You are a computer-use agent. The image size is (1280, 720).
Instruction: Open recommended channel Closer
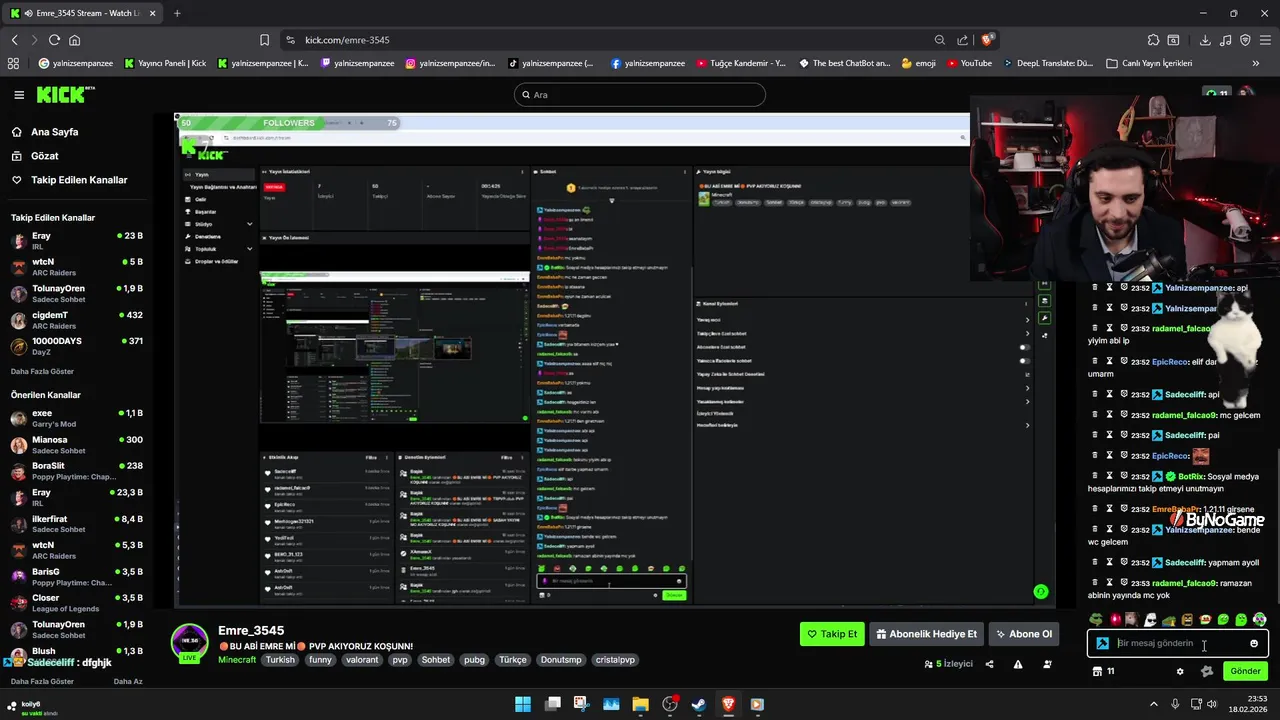(76, 603)
